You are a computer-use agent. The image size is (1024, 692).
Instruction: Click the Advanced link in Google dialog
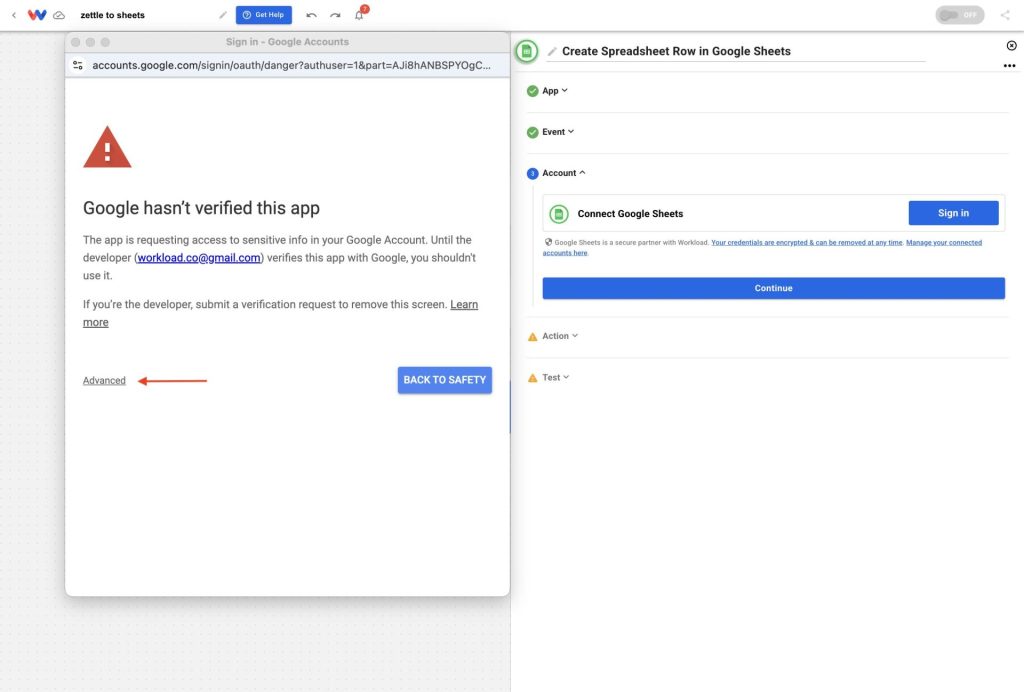(x=104, y=381)
